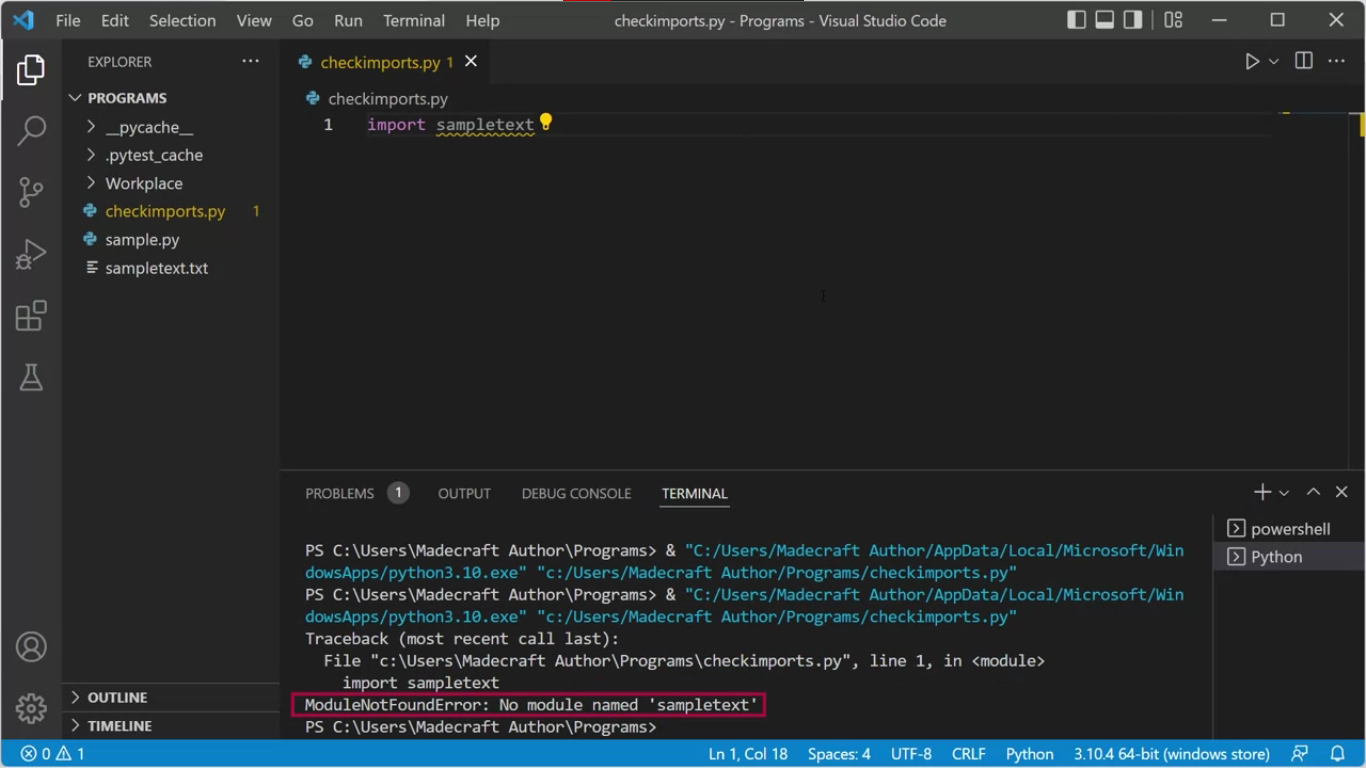The height and width of the screenshot is (768, 1366).
Task: Click the Accounts icon
Action: pyautogui.click(x=31, y=647)
